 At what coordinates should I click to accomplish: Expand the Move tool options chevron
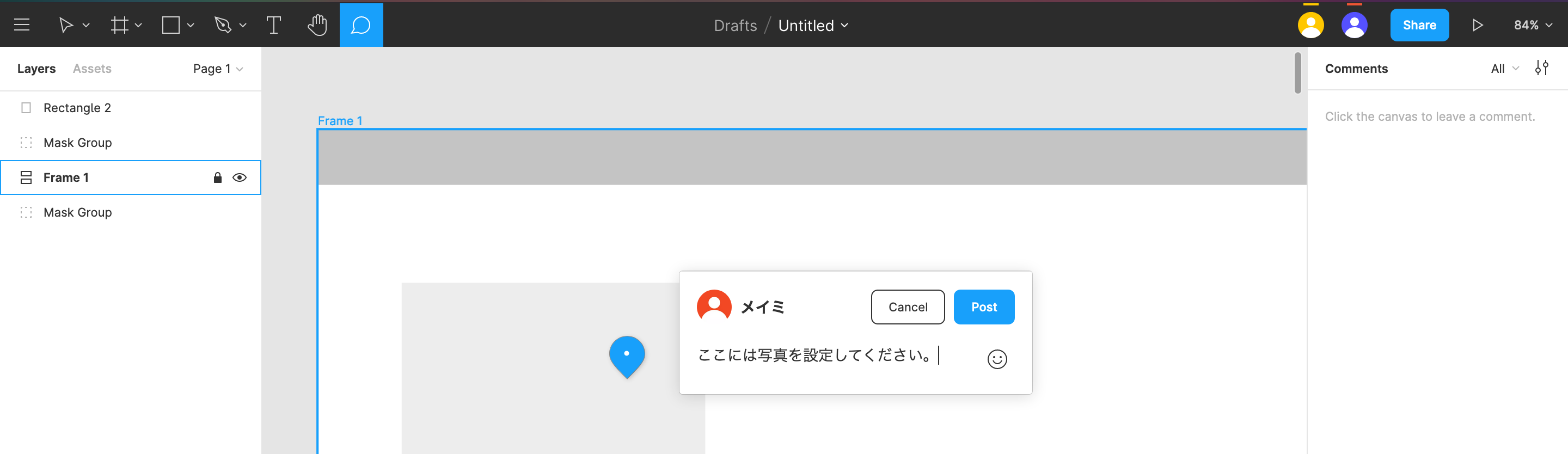coord(86,25)
